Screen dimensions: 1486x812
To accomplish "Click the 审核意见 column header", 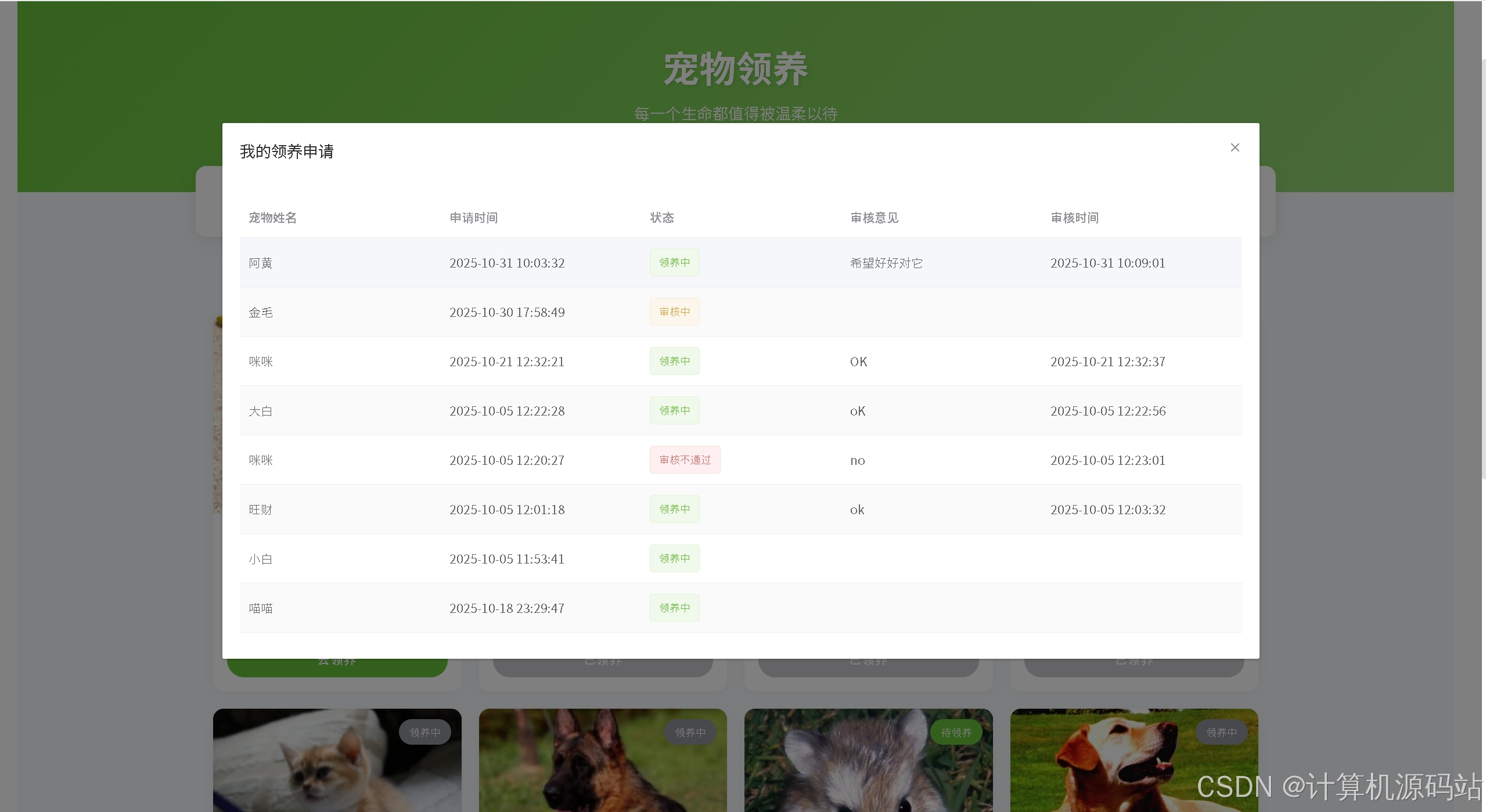I will pos(874,218).
